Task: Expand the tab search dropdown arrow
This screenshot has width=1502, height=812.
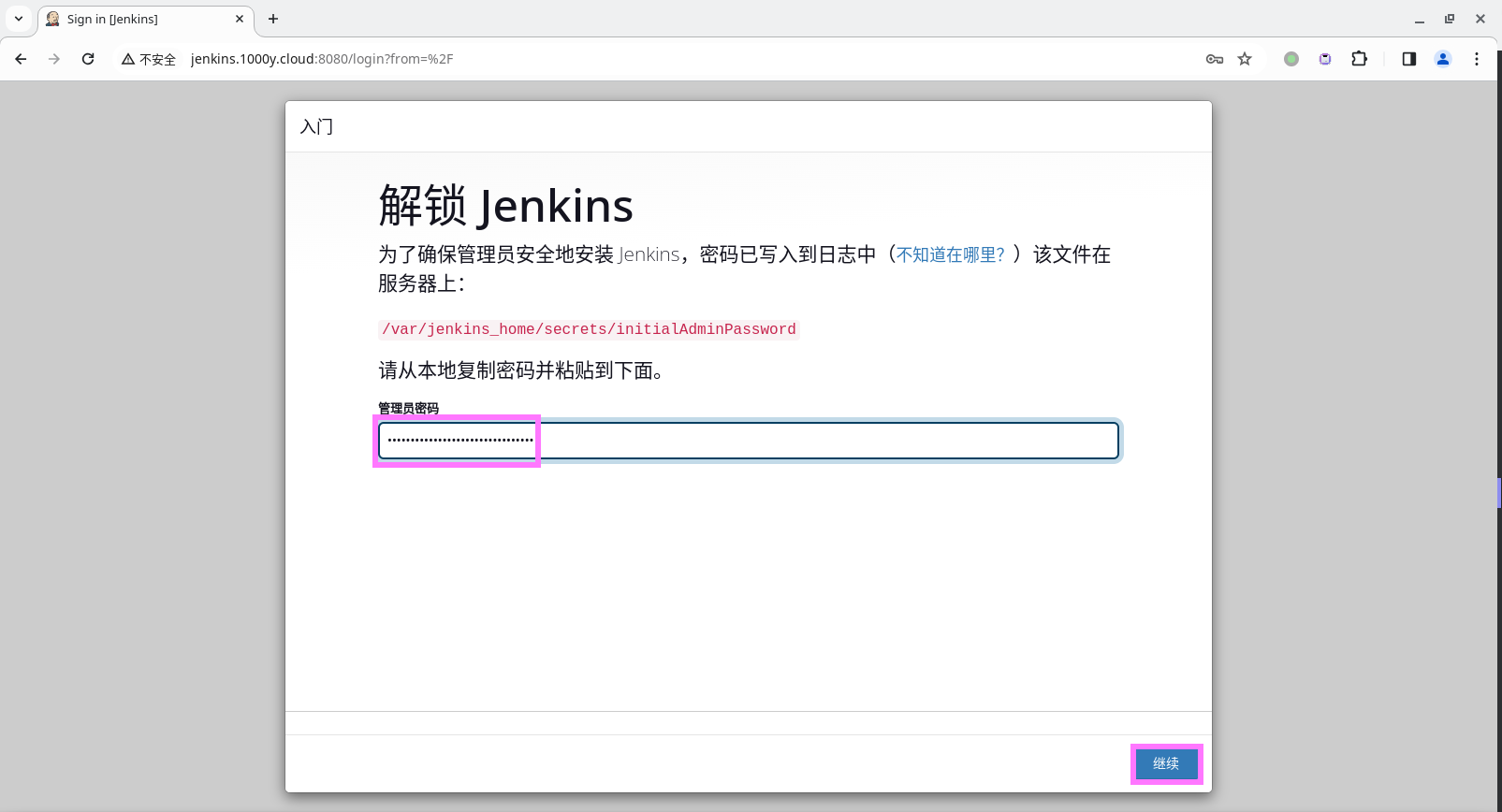Action: click(19, 19)
